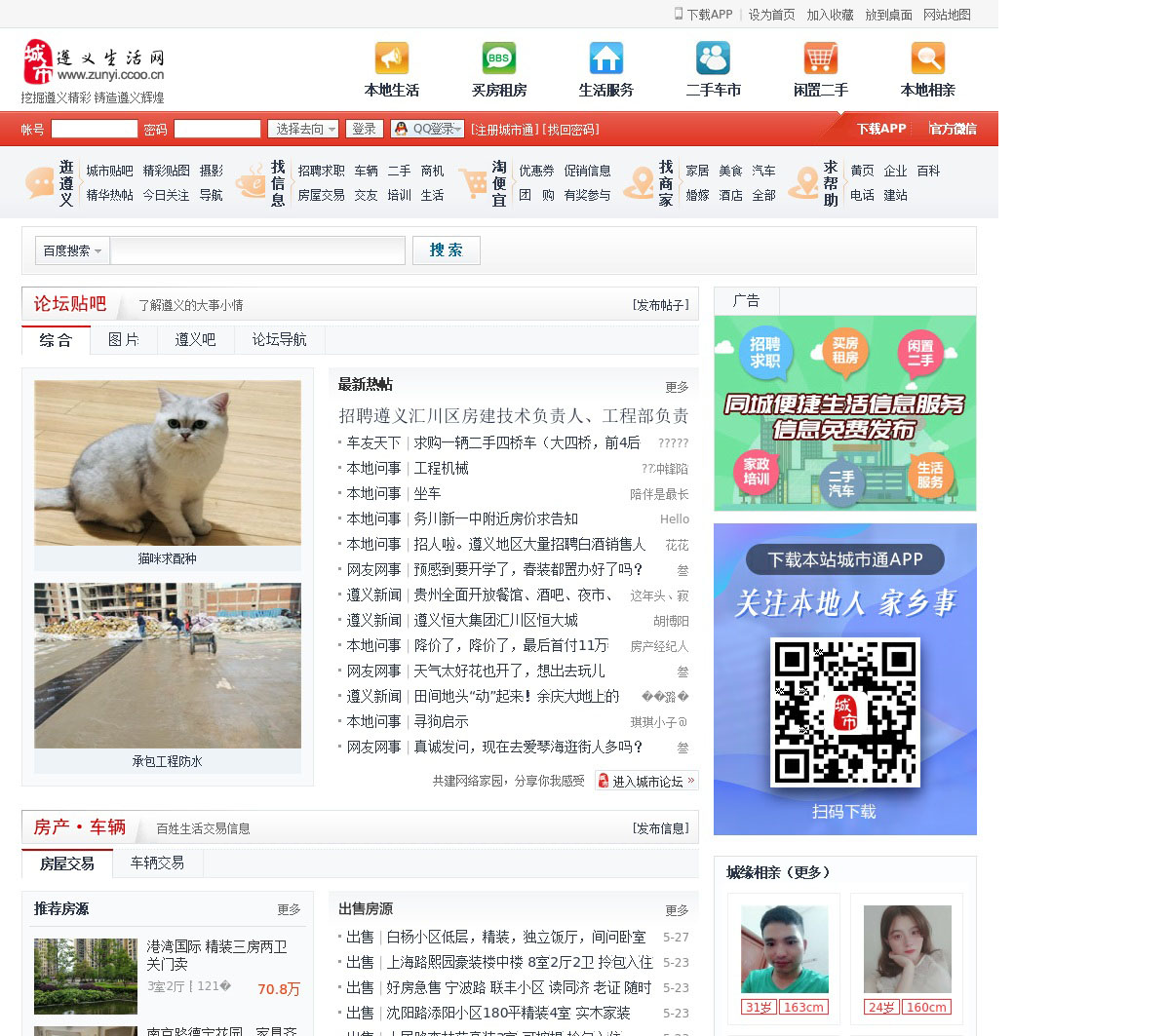This screenshot has height=1036, width=1170.
Task: Switch to the 图片 forum tab
Action: (124, 339)
